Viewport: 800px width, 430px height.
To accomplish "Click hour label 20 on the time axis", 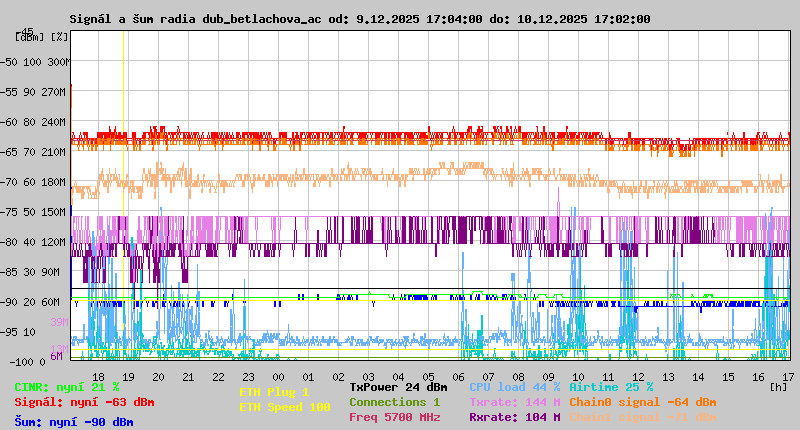I will click(x=159, y=377).
